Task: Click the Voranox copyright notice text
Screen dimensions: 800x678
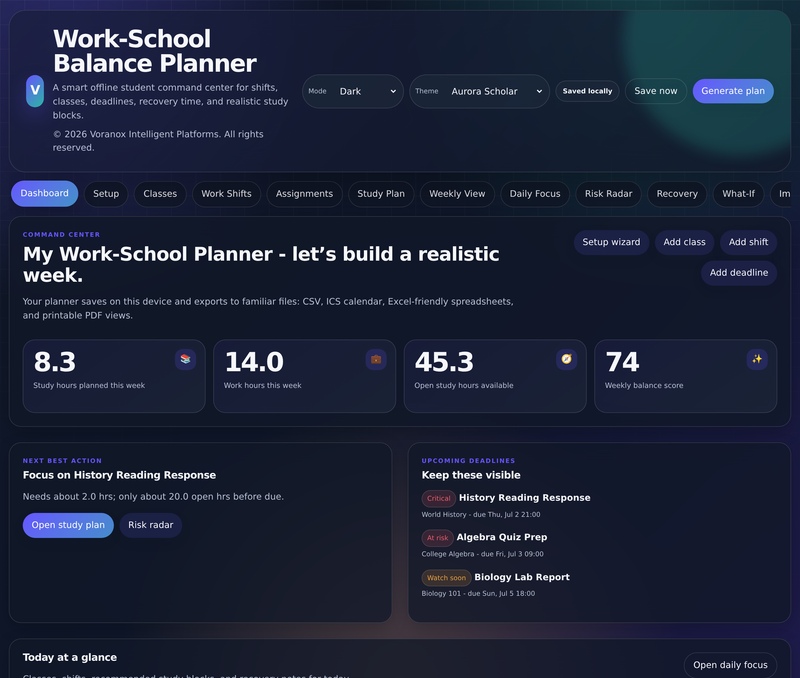Action: [x=158, y=141]
